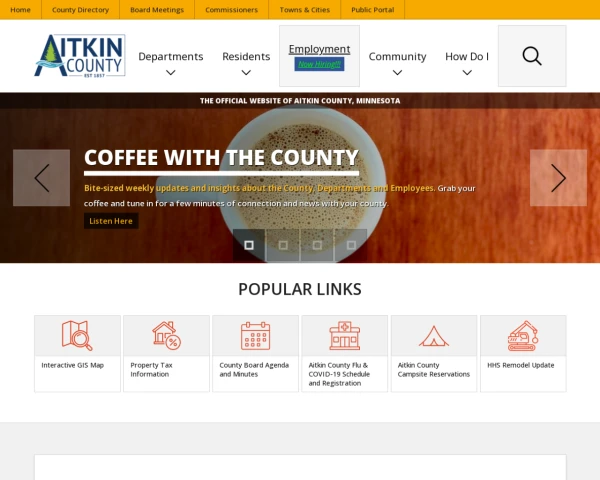Expand chevron under Departments

171,72
